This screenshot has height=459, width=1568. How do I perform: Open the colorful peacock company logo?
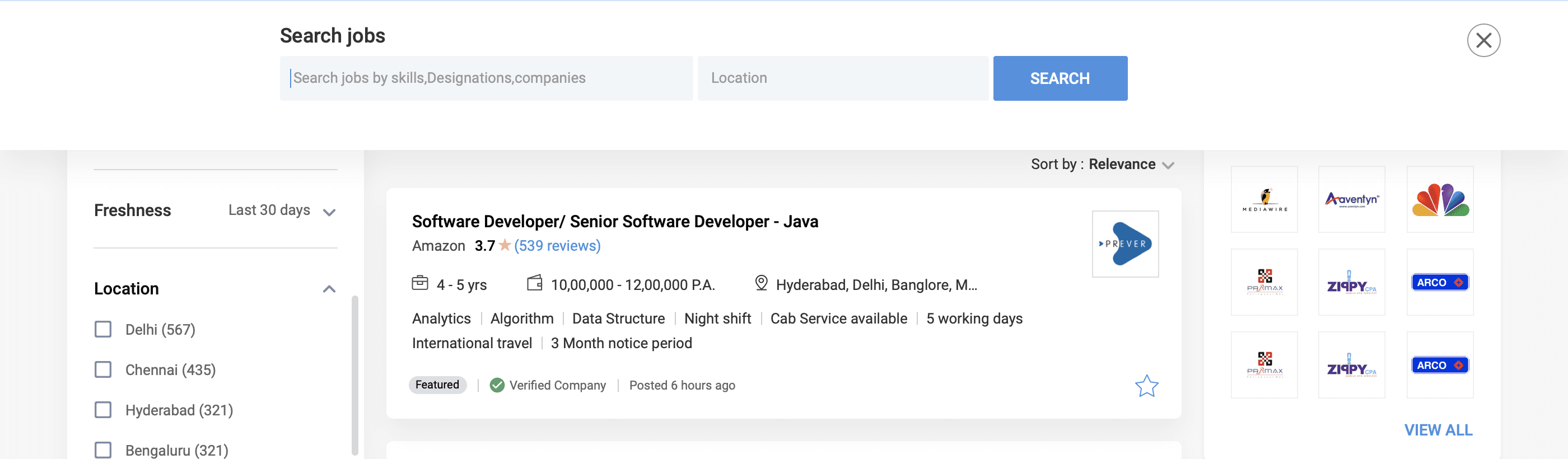pos(1440,200)
